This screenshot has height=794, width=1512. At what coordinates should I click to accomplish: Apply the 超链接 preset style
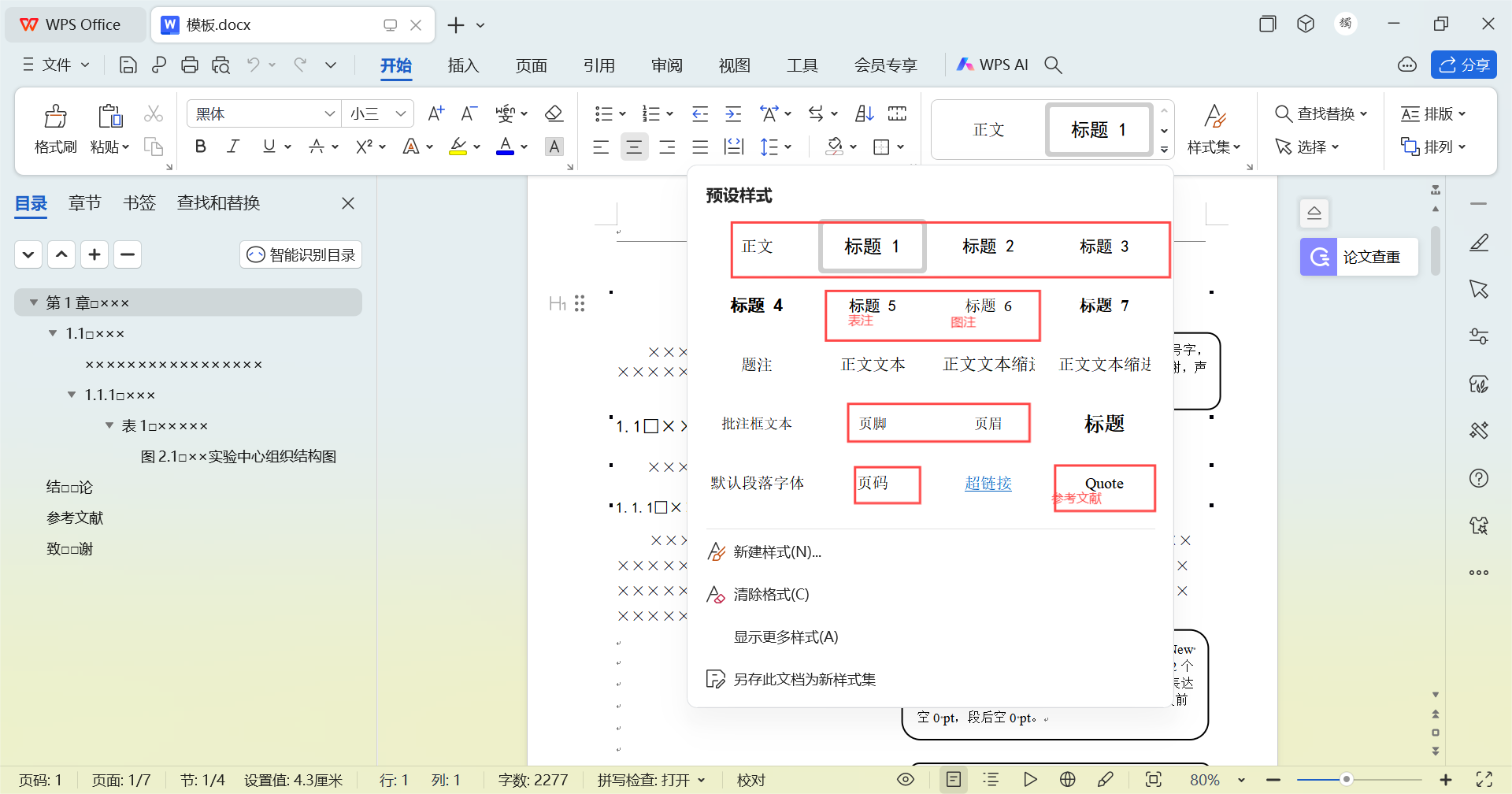tap(988, 483)
